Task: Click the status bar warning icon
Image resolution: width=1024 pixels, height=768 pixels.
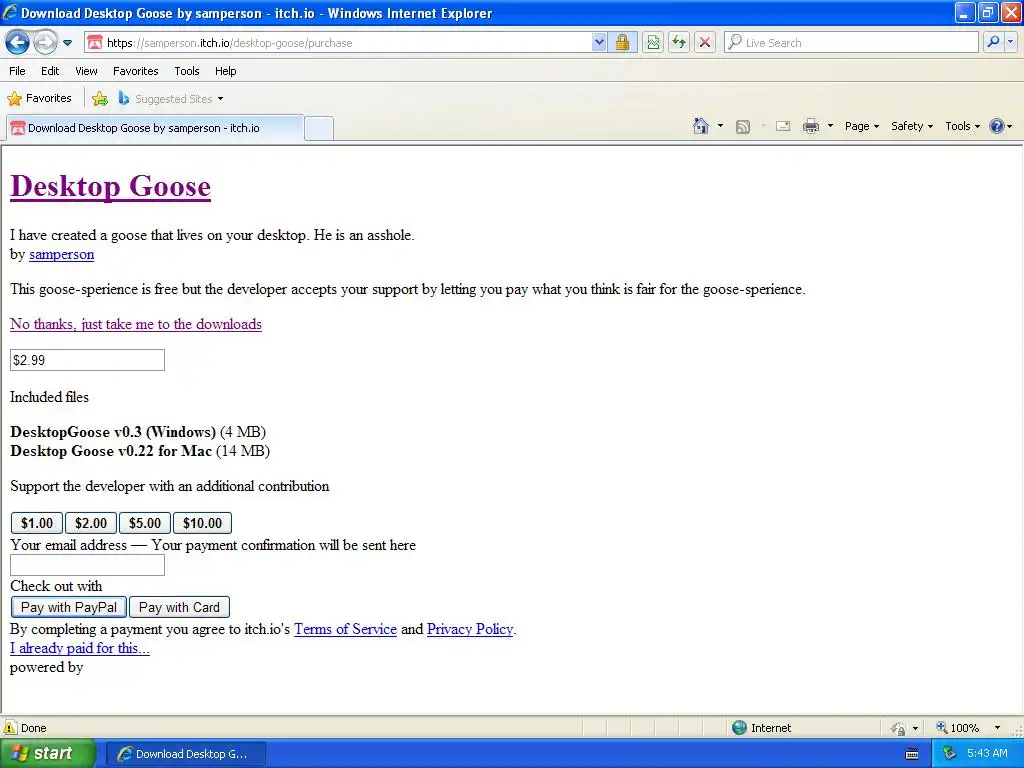Action: click(10, 728)
